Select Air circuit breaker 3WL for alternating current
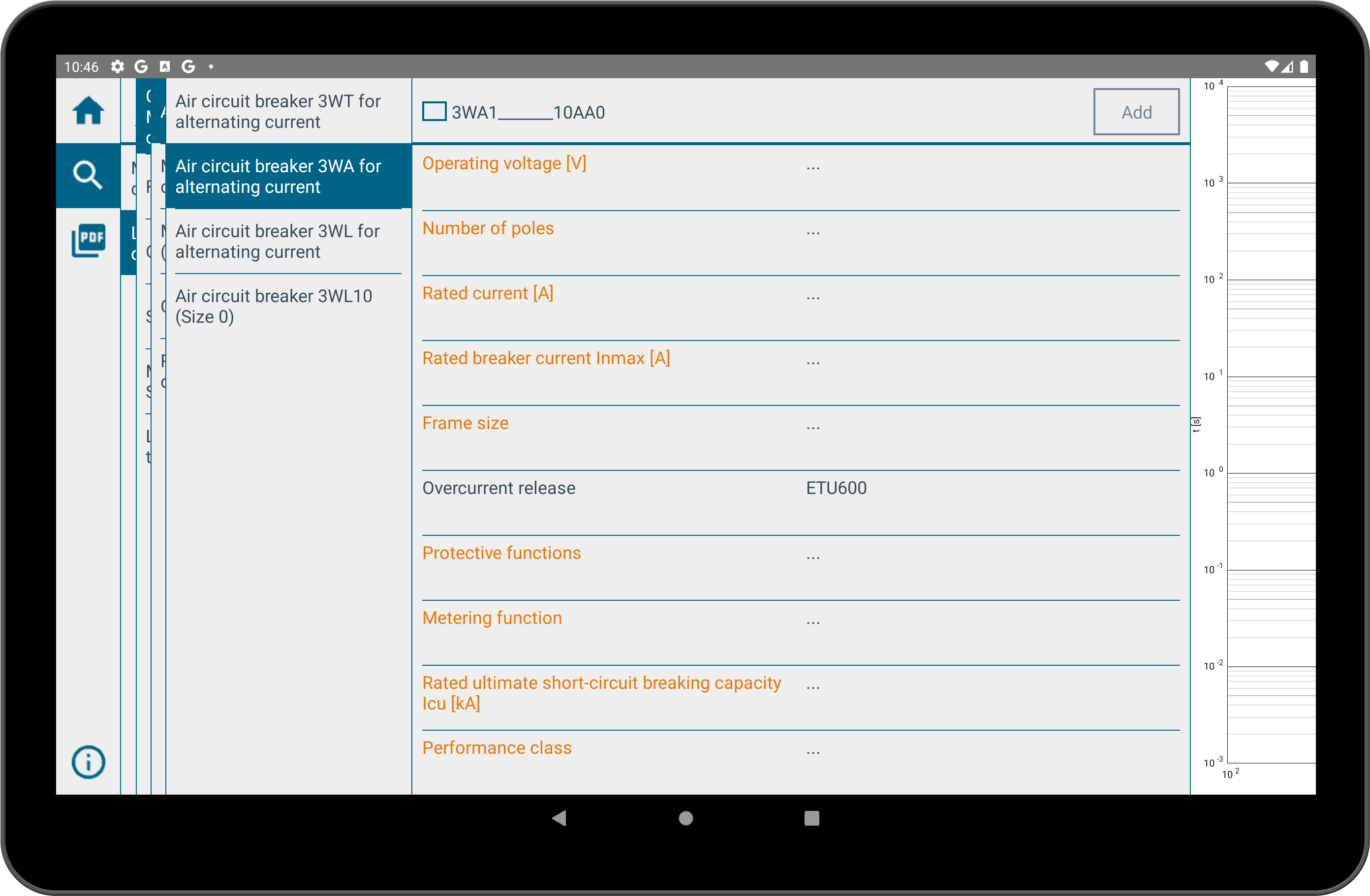Viewport: 1370px width, 896px height. (288, 241)
